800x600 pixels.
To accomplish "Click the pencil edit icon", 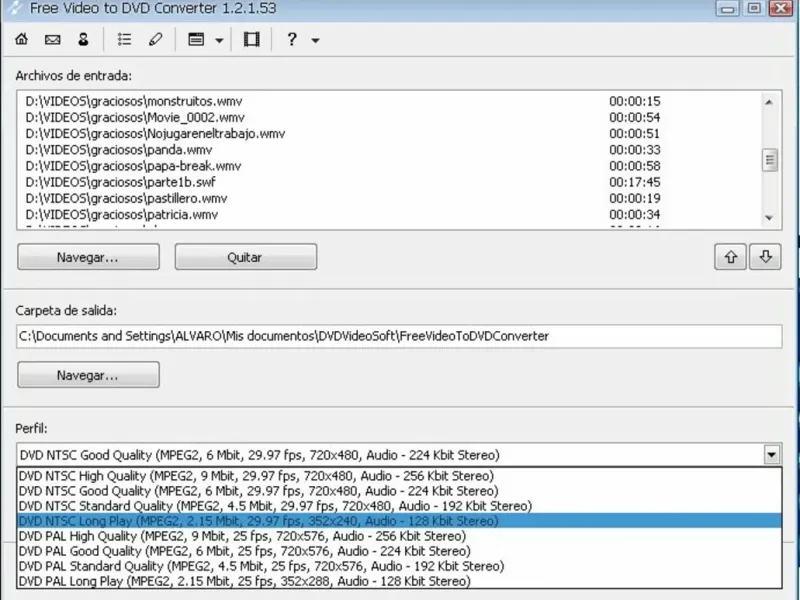I will 156,39.
